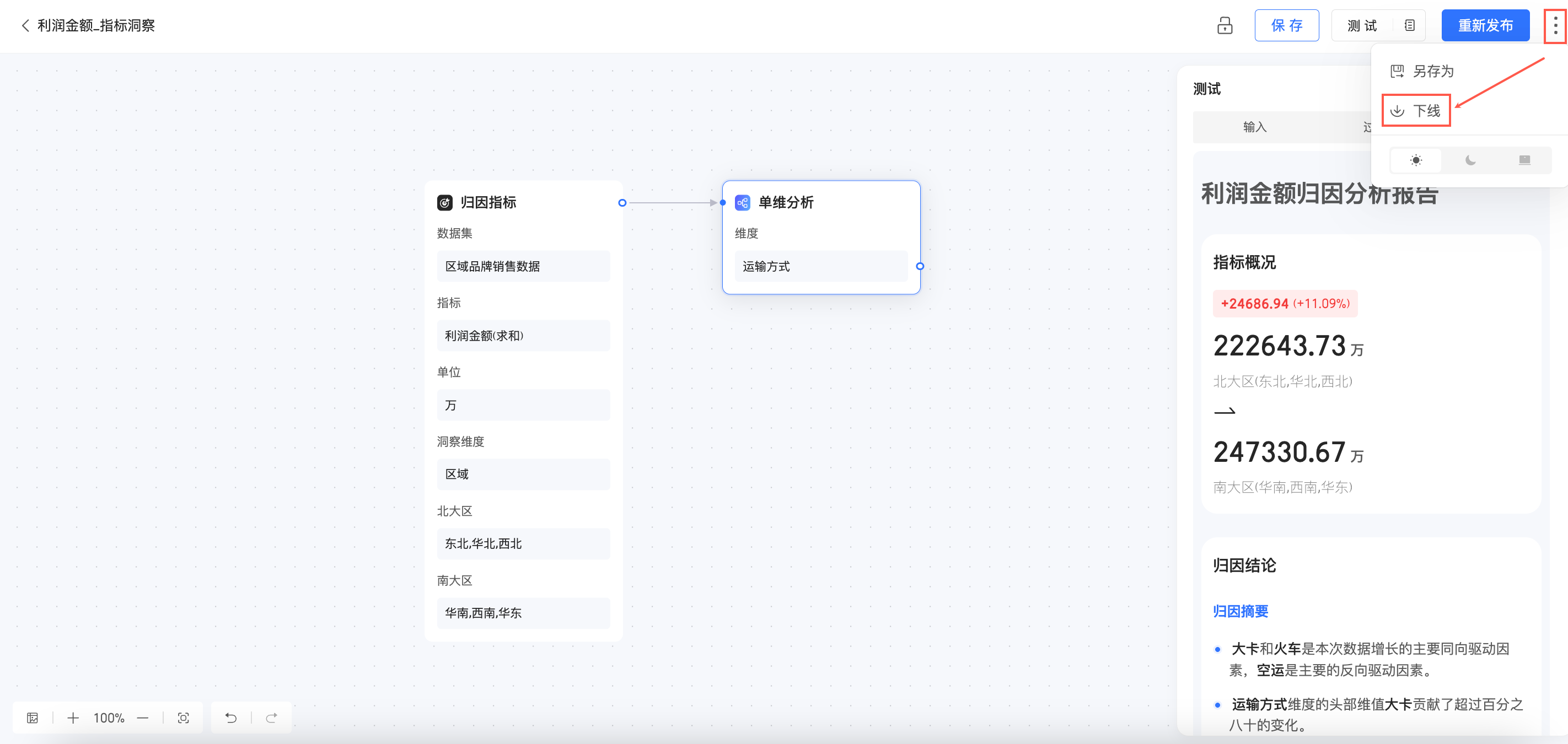Click the redo arrow icon
The height and width of the screenshot is (744, 1568).
click(271, 718)
